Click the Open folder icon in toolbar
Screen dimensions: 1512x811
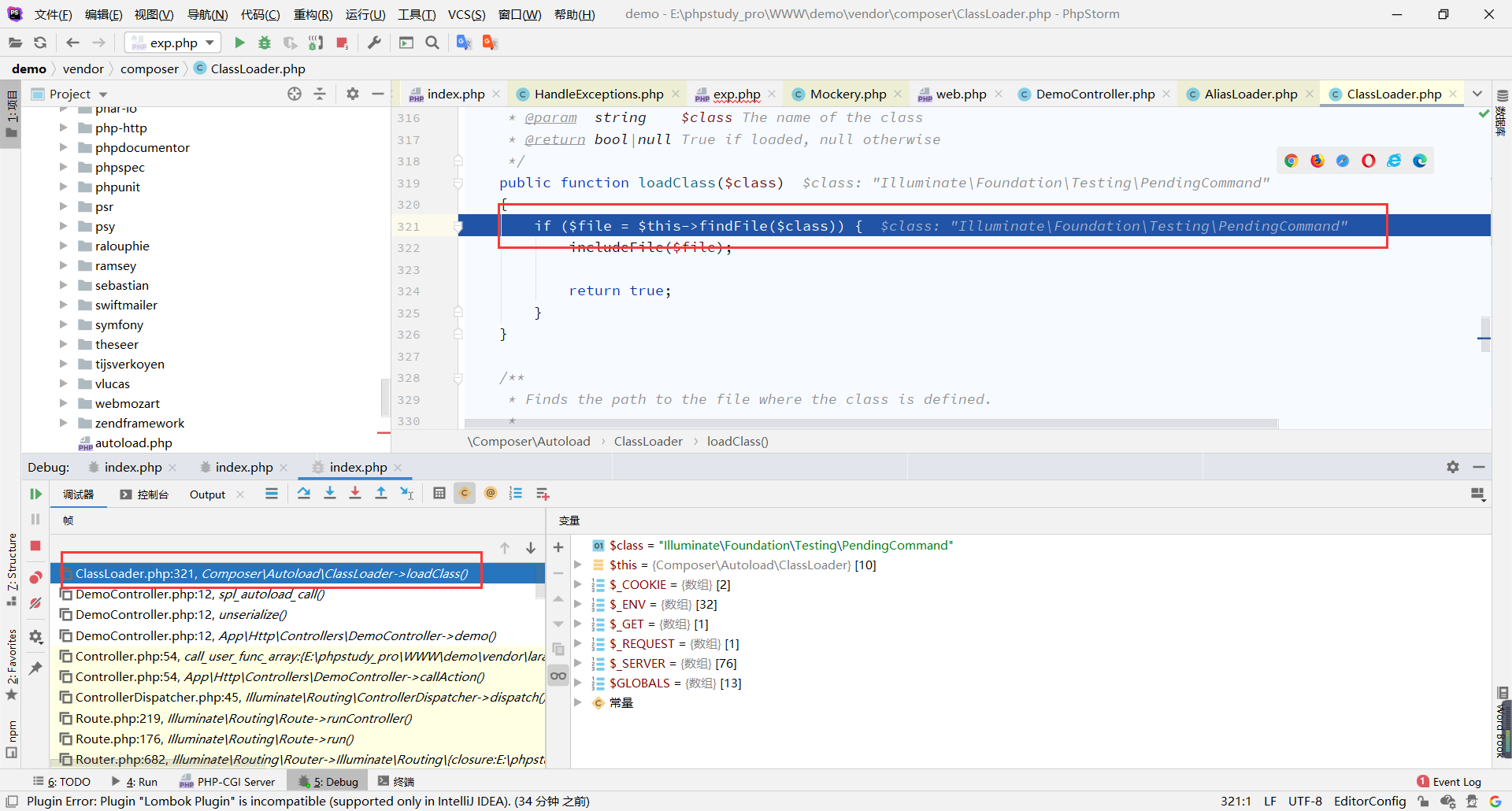tap(15, 43)
